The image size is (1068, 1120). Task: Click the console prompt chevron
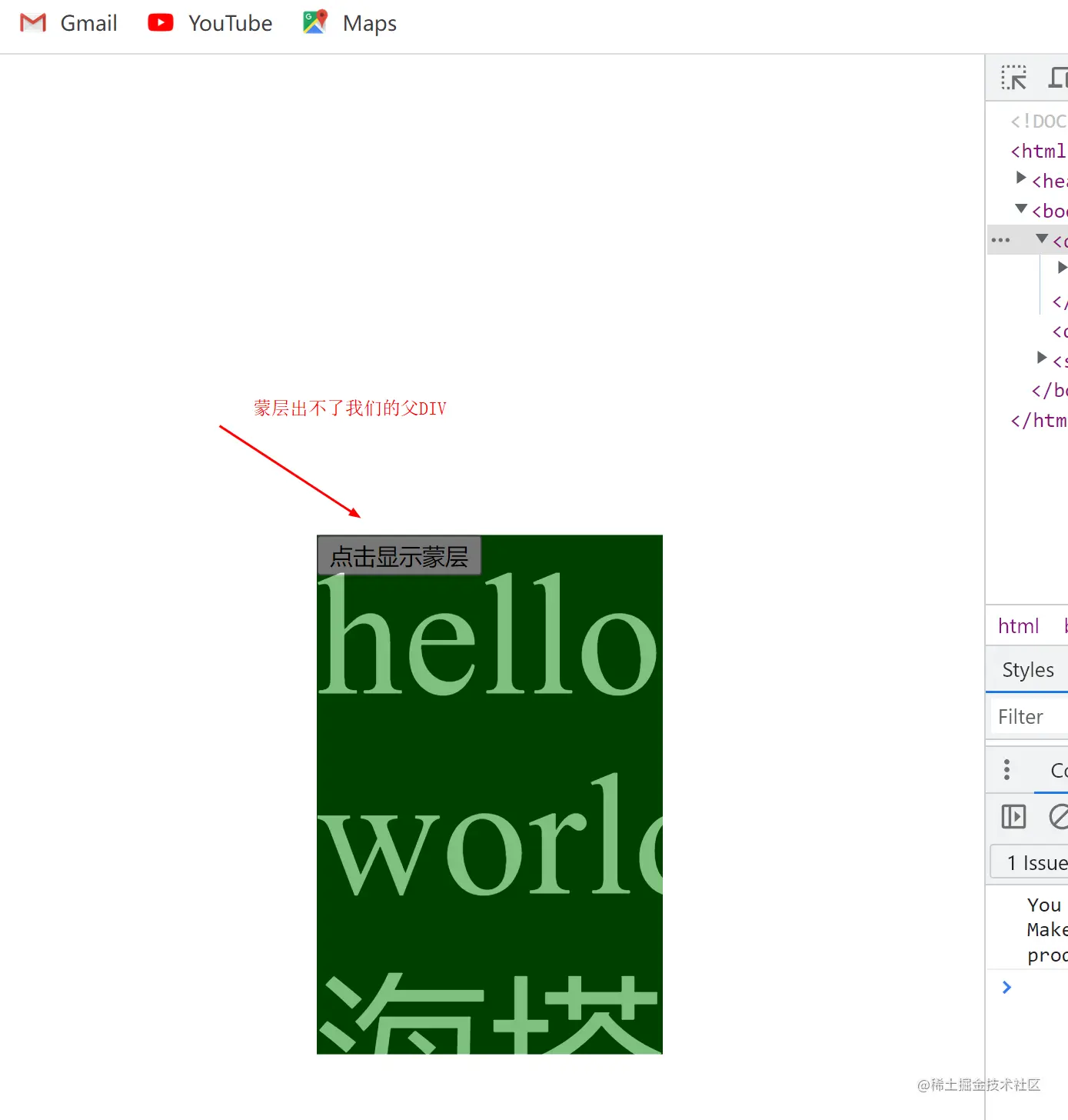point(1006,987)
